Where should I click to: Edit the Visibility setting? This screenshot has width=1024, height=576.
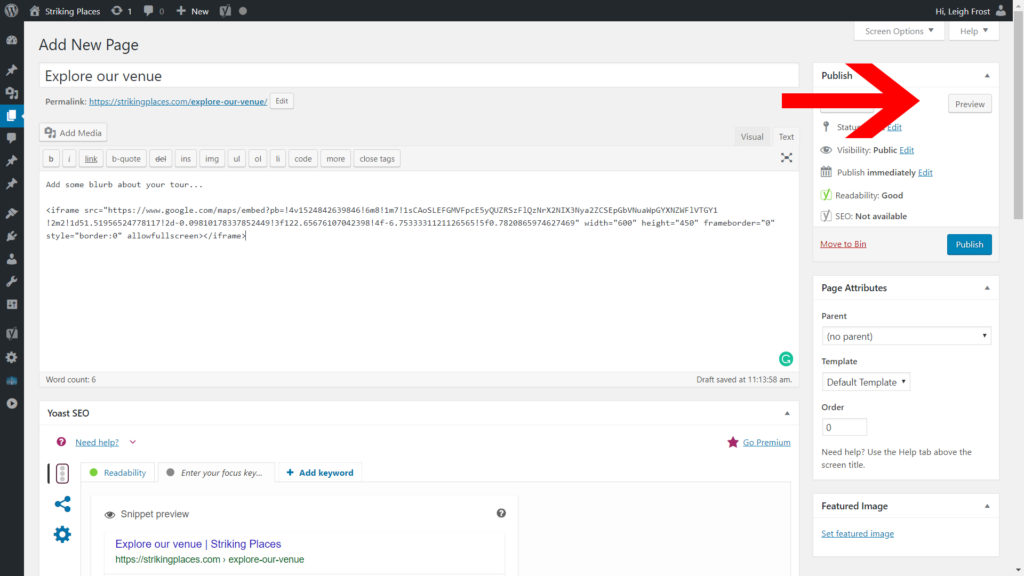point(906,150)
